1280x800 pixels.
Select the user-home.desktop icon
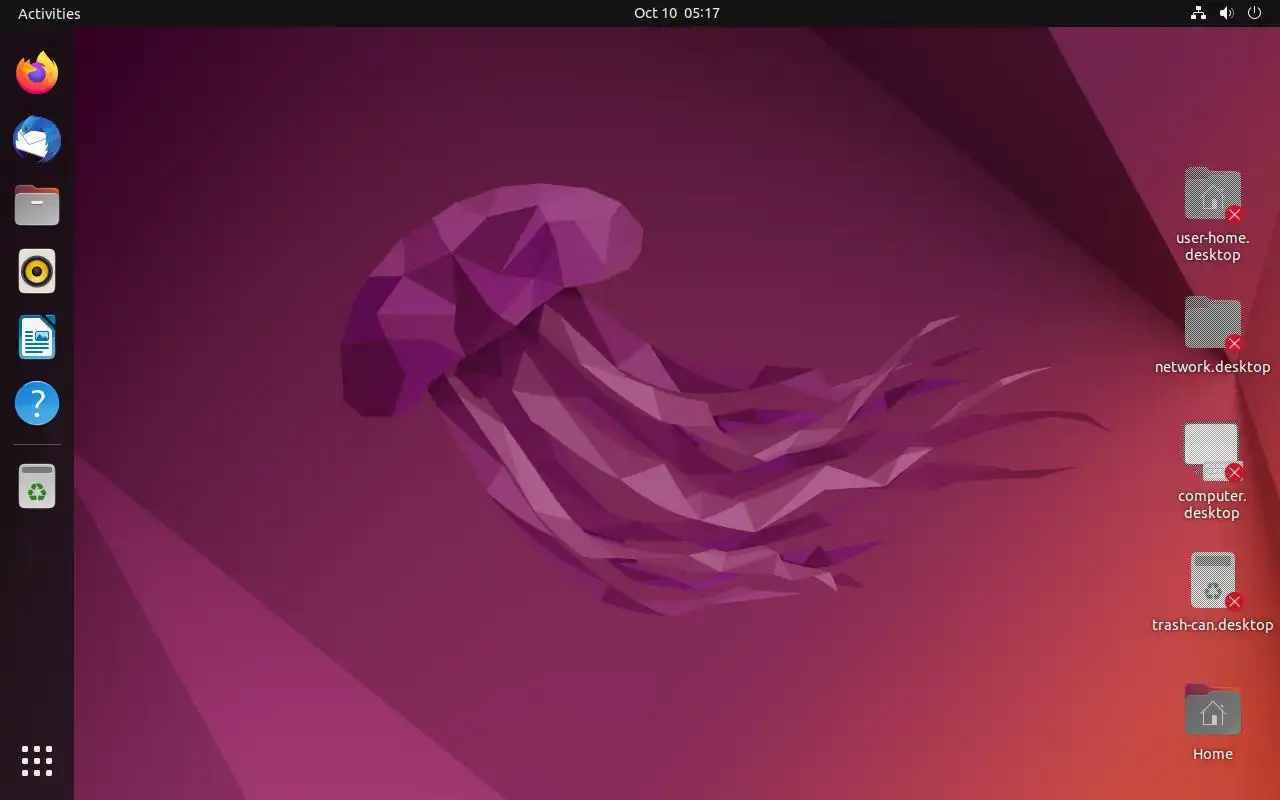coord(1213,195)
